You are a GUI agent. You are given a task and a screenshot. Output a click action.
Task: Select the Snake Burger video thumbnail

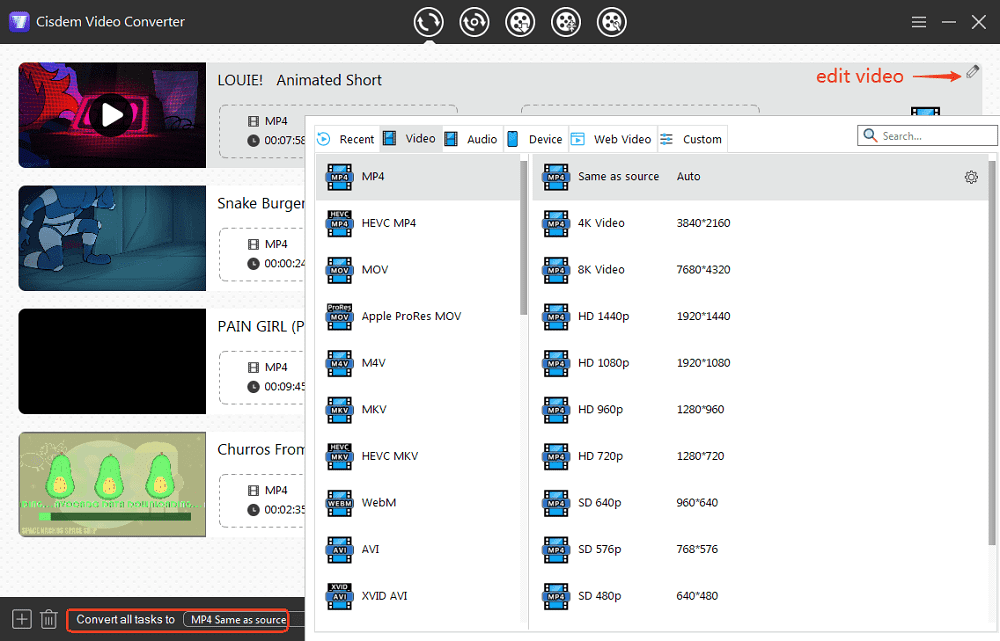(x=112, y=238)
